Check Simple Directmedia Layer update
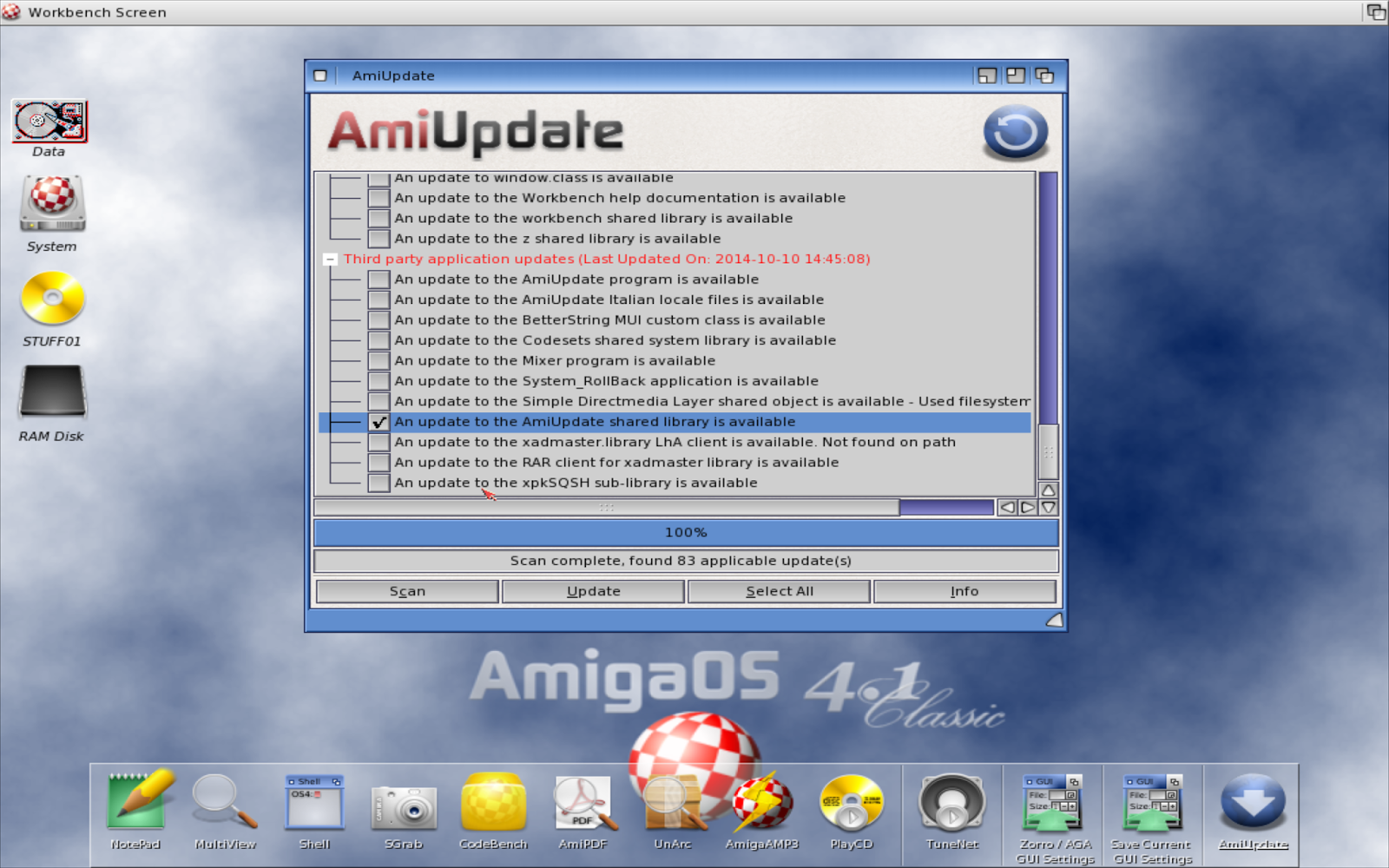 coord(379,401)
